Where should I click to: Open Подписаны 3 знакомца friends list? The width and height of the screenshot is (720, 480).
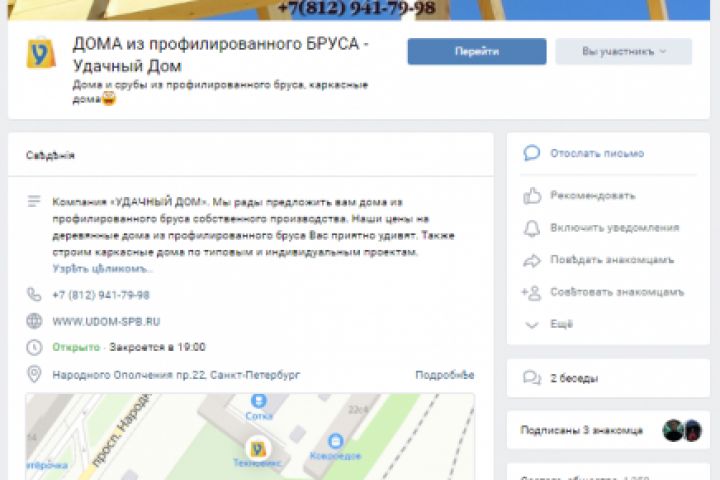pyautogui.click(x=581, y=430)
